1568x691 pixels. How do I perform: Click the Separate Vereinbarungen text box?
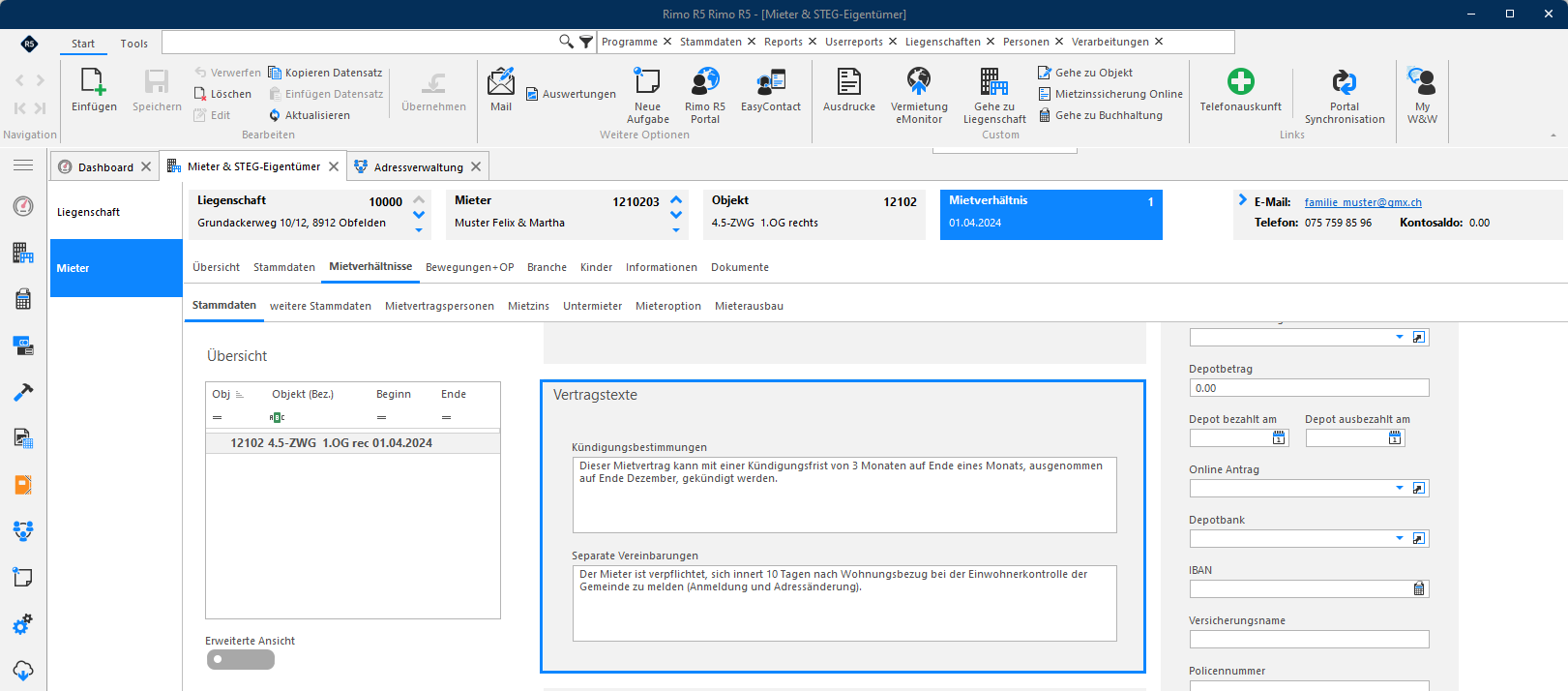coord(844,603)
